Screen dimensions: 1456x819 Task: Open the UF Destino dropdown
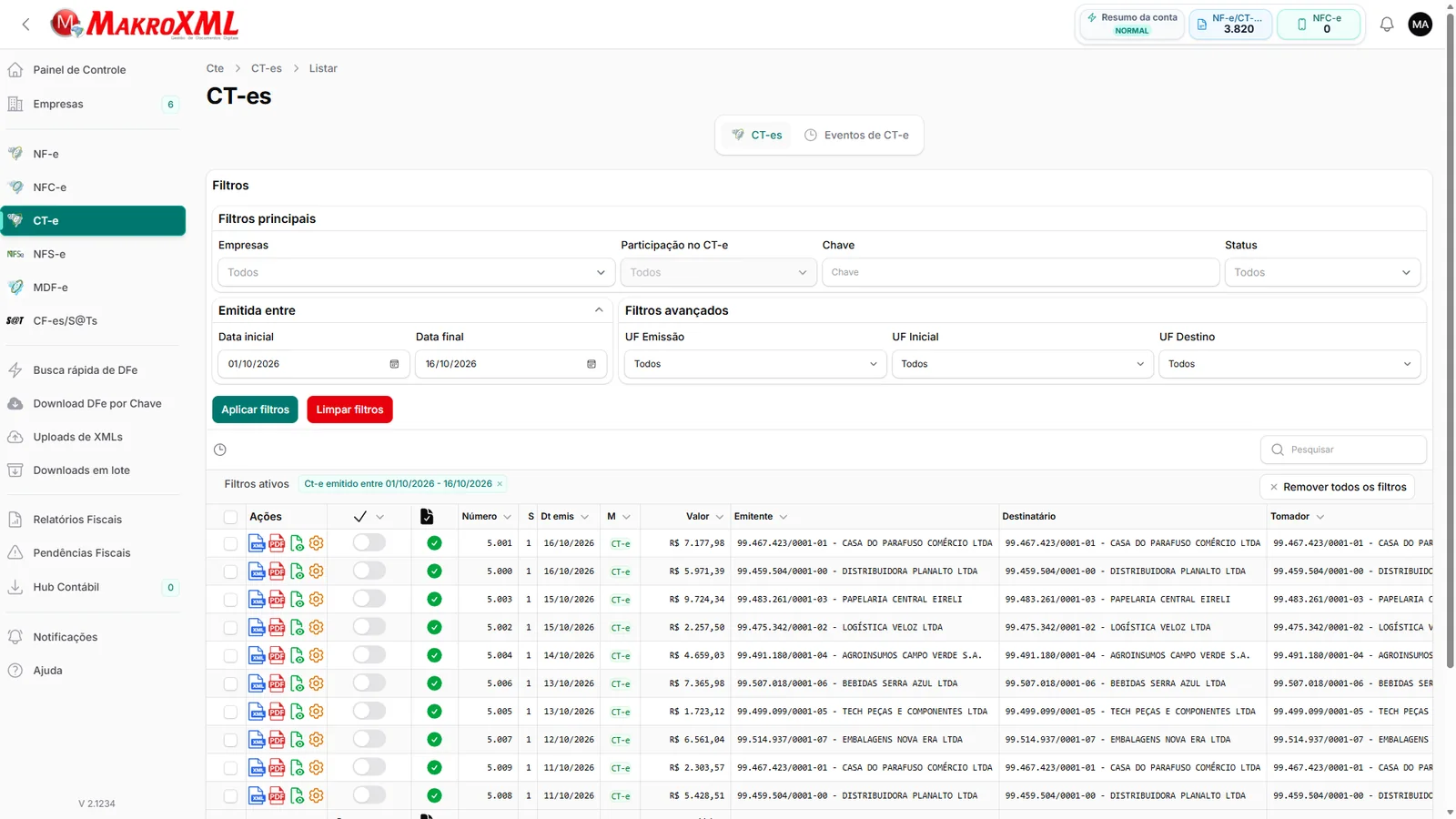tap(1289, 364)
